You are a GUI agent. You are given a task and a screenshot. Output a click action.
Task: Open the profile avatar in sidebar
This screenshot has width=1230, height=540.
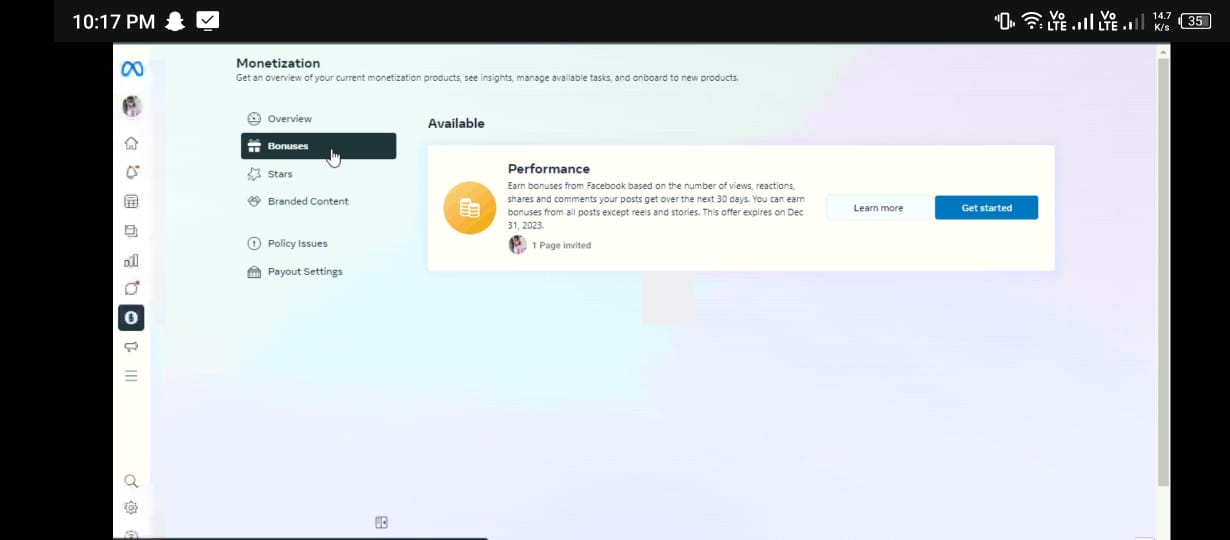tap(131, 106)
